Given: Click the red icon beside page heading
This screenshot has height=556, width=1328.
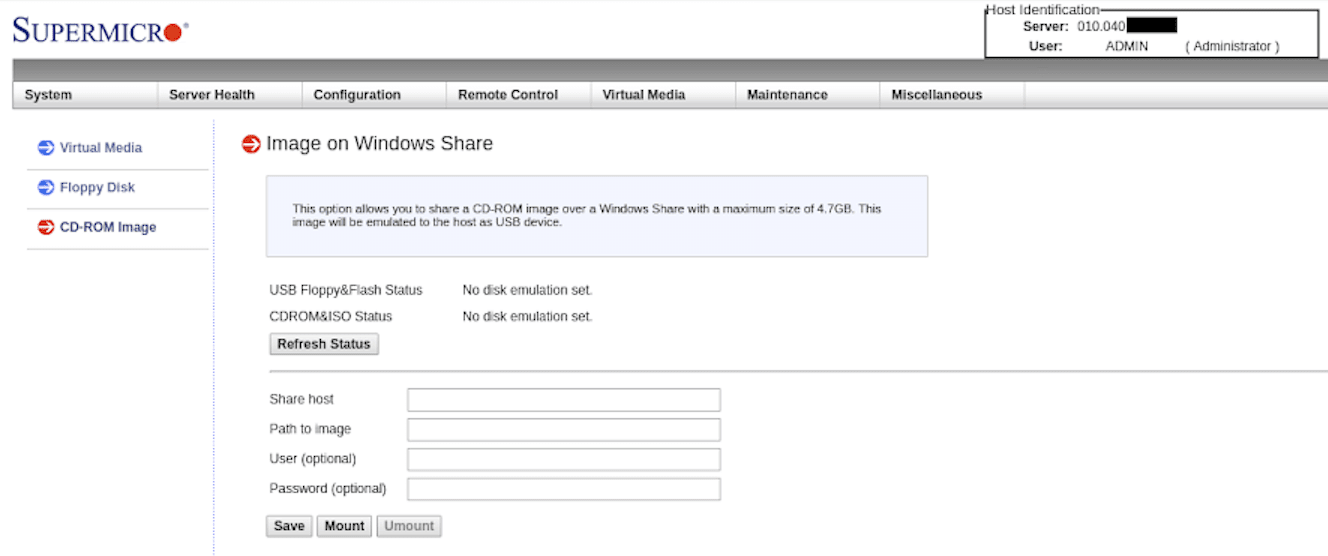Looking at the screenshot, I should coord(251,144).
